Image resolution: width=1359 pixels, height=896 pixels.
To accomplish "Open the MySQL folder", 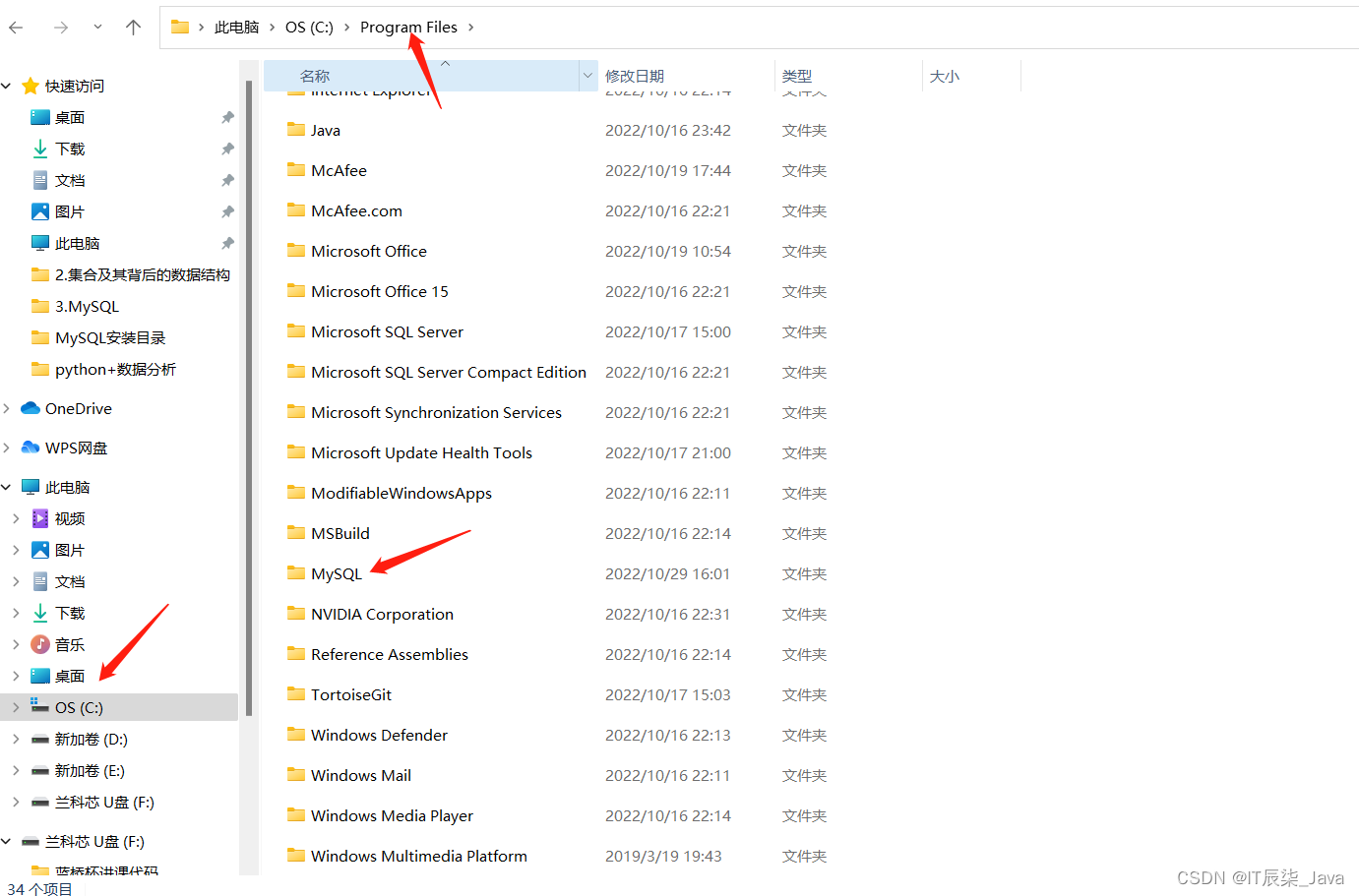I will 337,573.
